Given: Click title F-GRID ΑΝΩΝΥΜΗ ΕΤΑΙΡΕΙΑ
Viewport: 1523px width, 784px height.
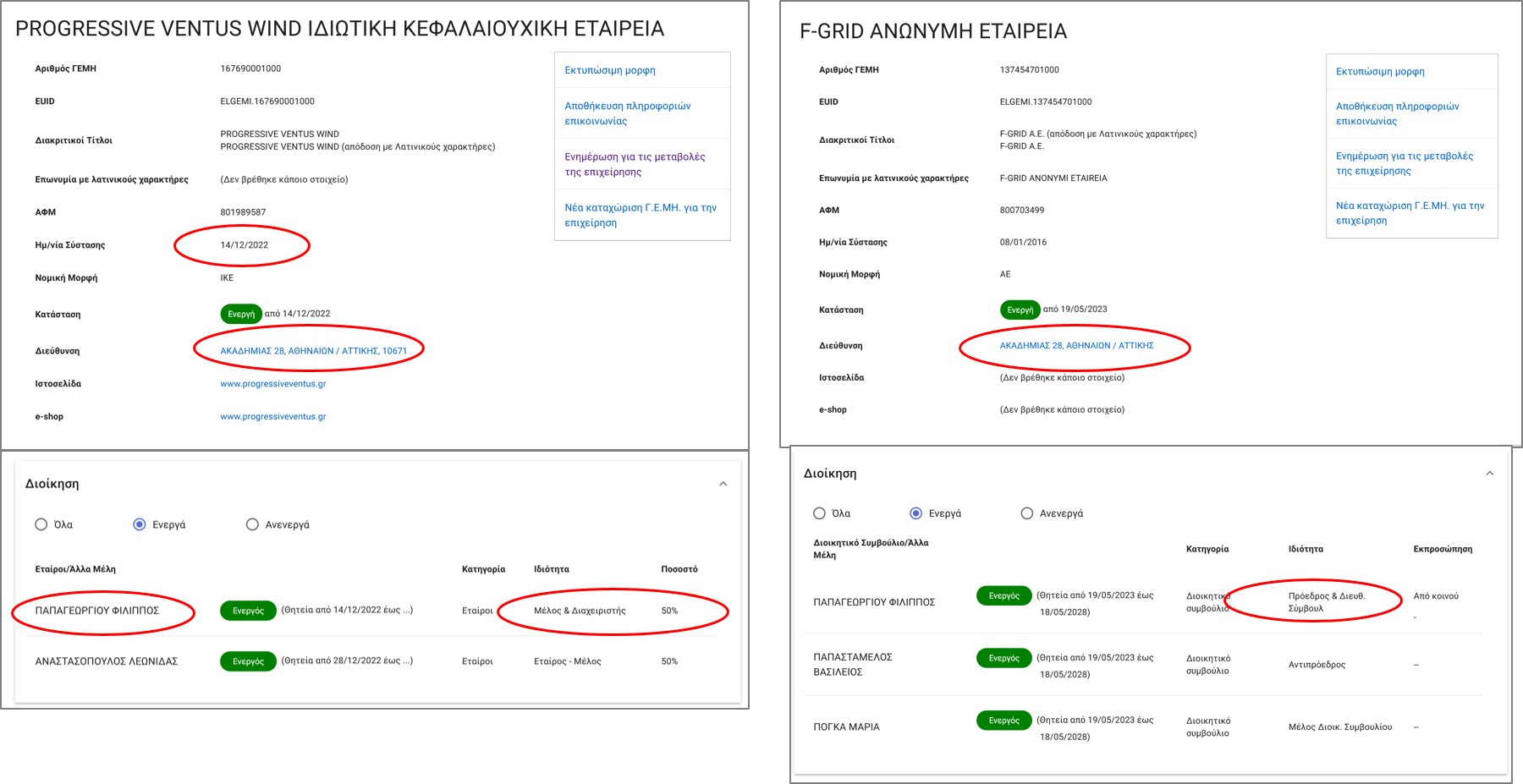Looking at the screenshot, I should (x=933, y=31).
